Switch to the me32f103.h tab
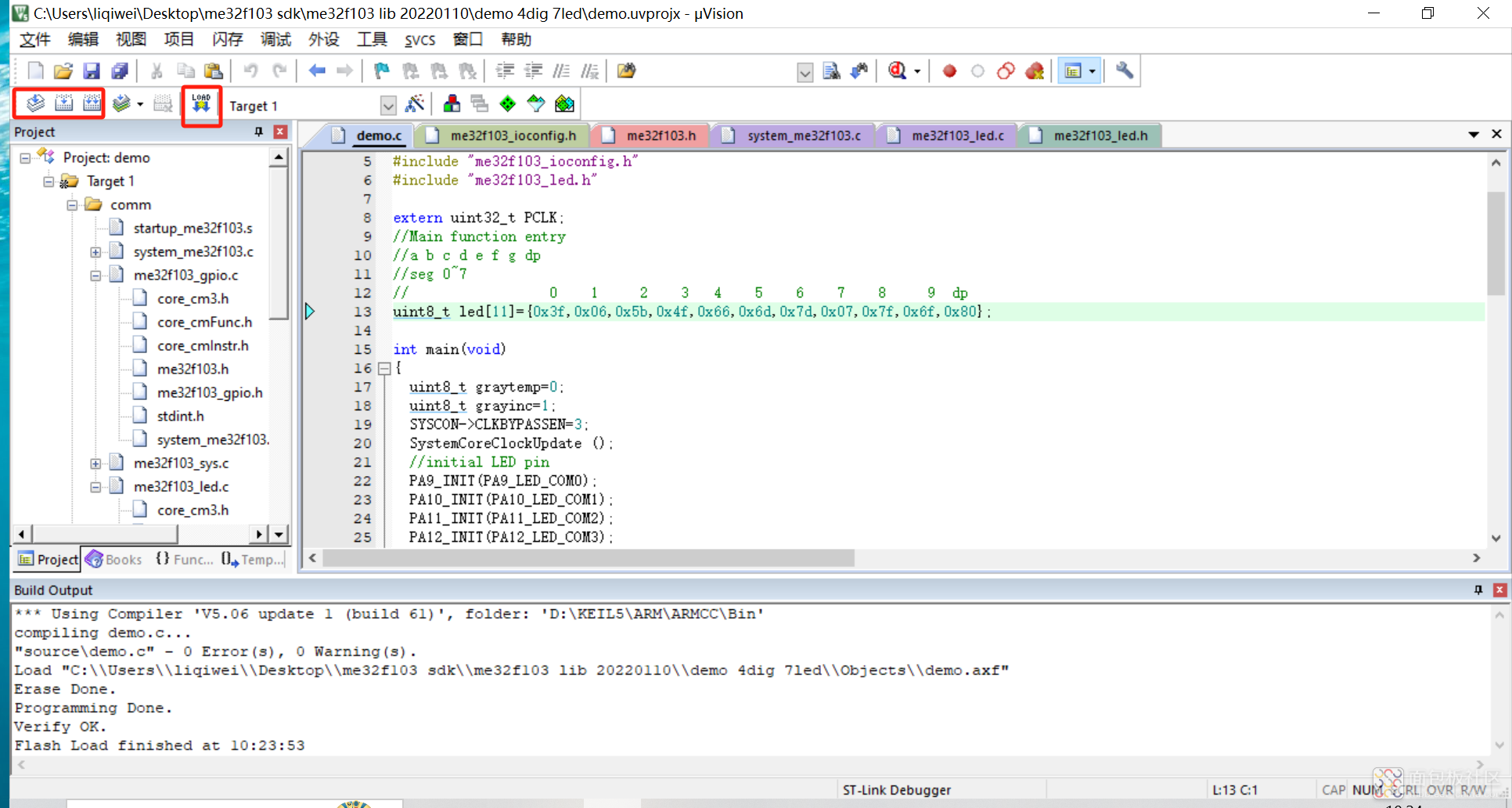1512x808 pixels. coord(650,135)
